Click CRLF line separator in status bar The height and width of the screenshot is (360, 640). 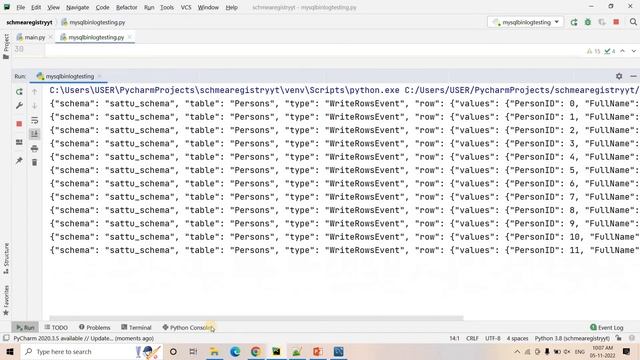(x=472, y=338)
